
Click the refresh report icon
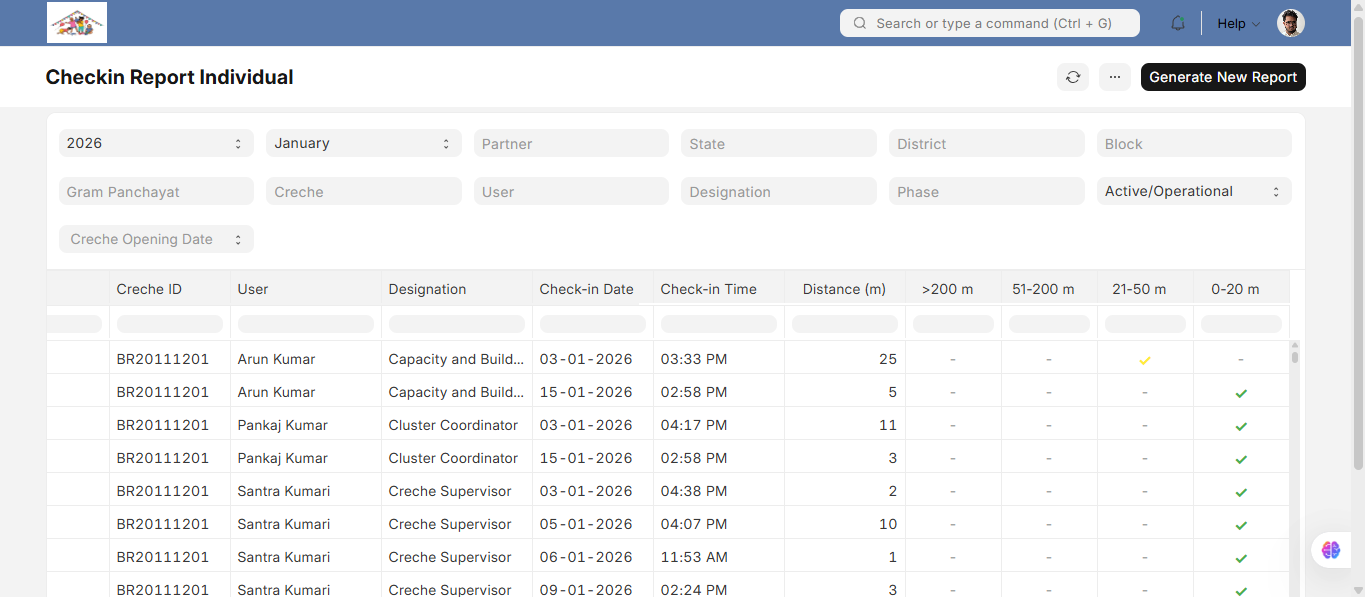click(1073, 77)
